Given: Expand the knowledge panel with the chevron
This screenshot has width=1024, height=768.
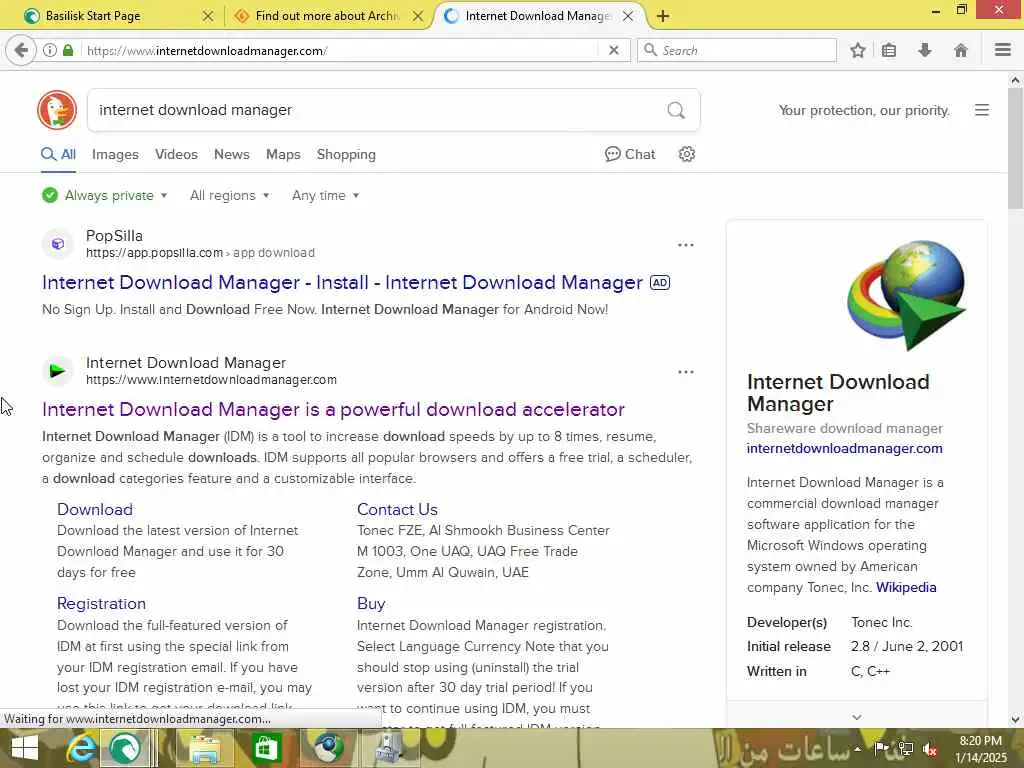Looking at the screenshot, I should (x=857, y=716).
